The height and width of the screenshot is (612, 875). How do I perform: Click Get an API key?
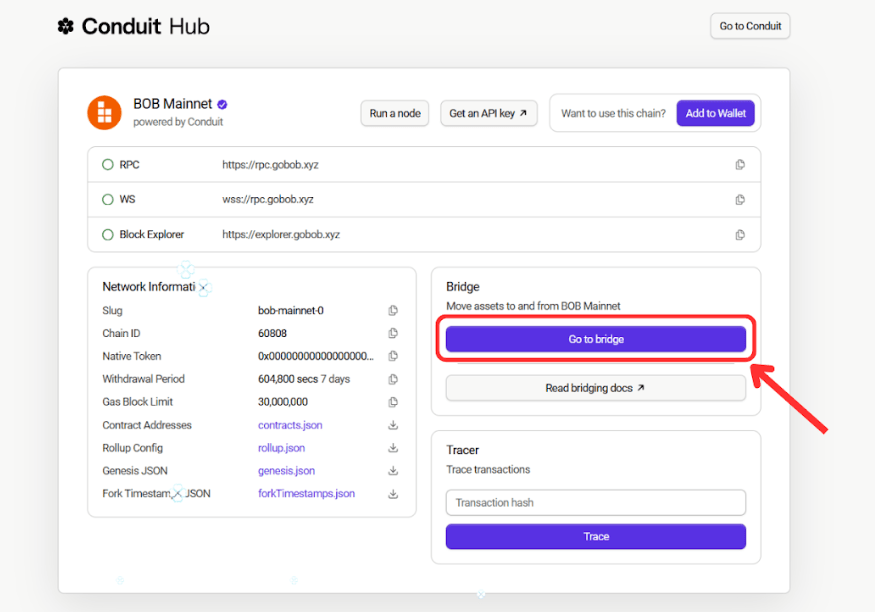click(488, 114)
